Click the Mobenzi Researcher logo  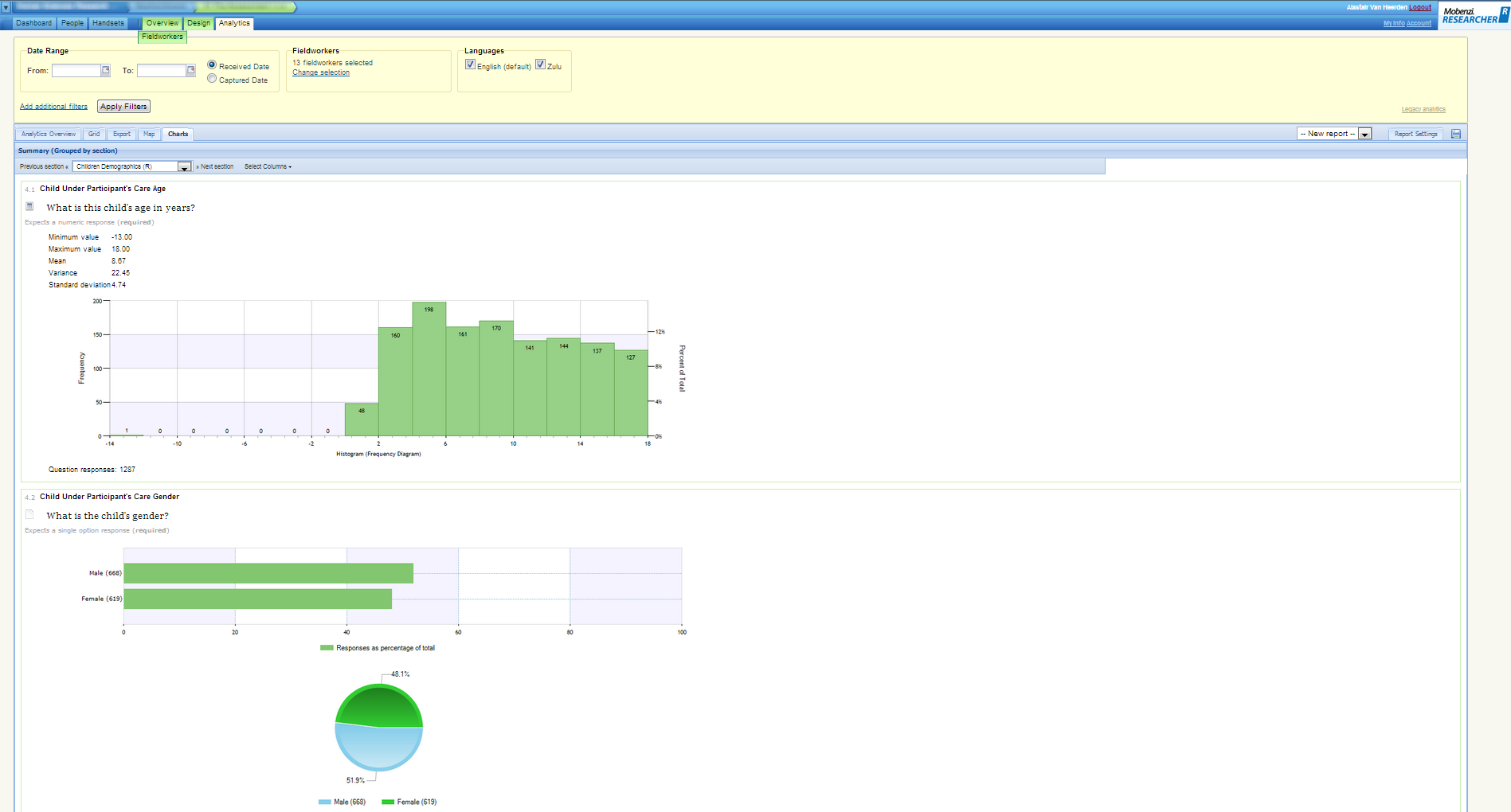1474,15
